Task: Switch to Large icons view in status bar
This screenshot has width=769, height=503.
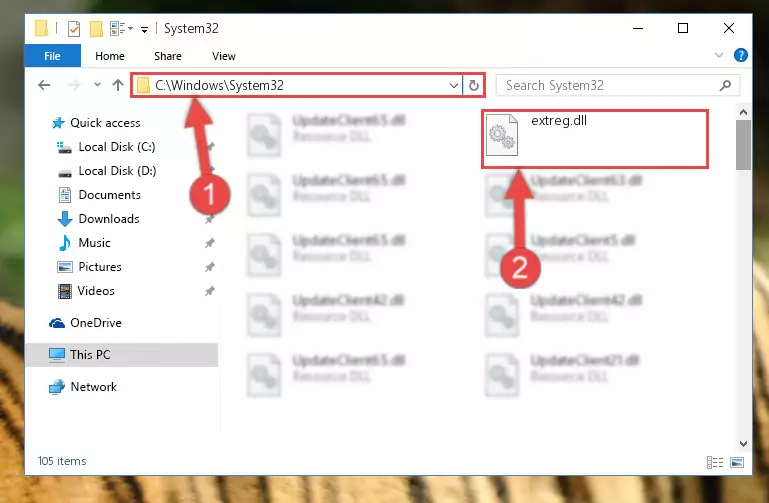Action: [737, 462]
